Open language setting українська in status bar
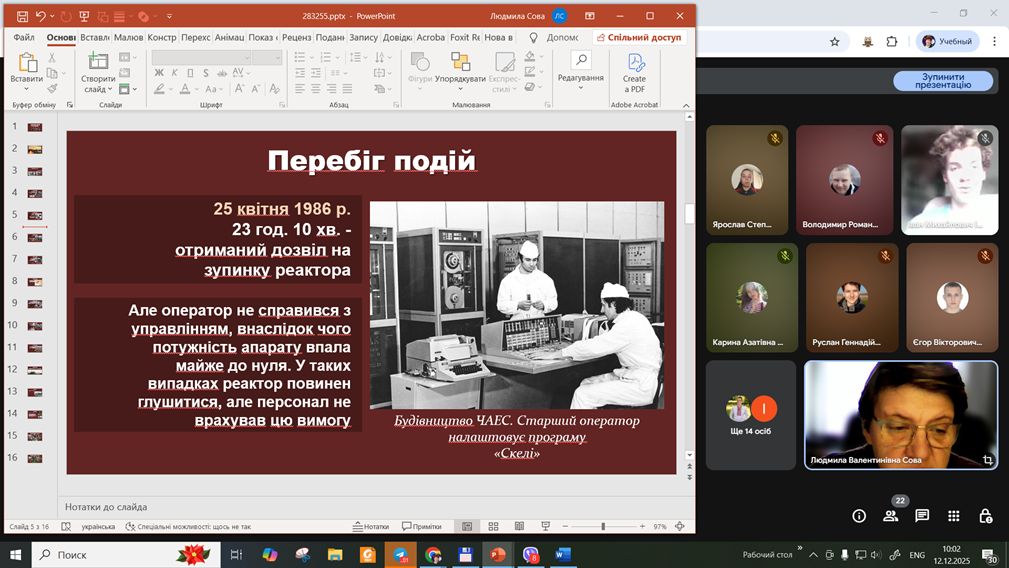This screenshot has width=1009, height=568. (98, 526)
